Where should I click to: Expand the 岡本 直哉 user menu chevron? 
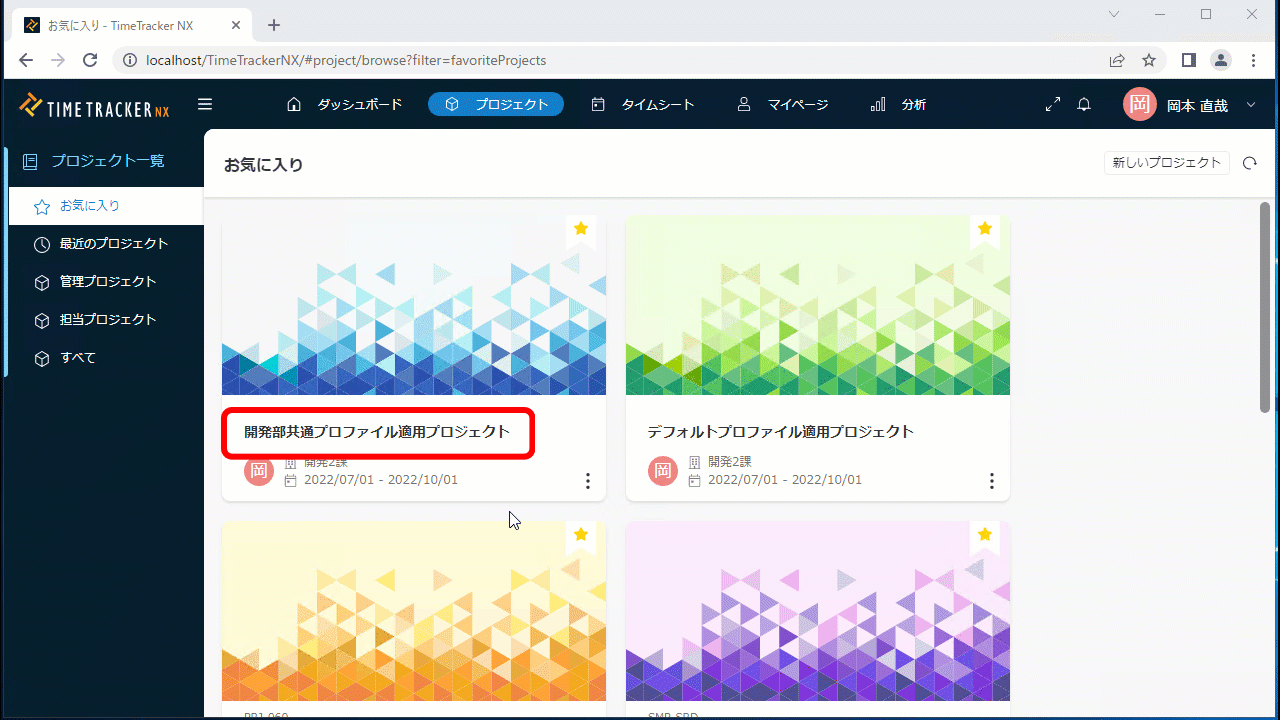1251,105
